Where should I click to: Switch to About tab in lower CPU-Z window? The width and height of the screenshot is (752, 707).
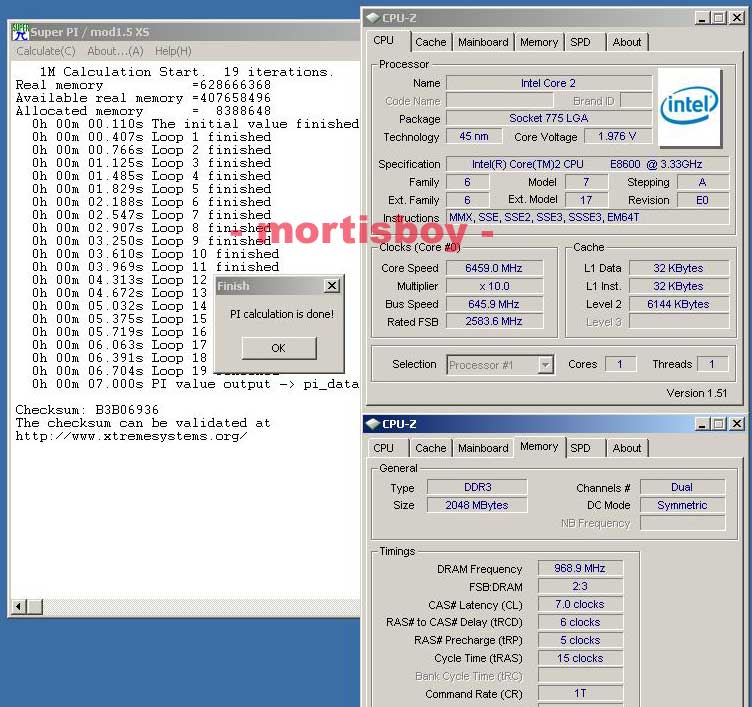627,448
